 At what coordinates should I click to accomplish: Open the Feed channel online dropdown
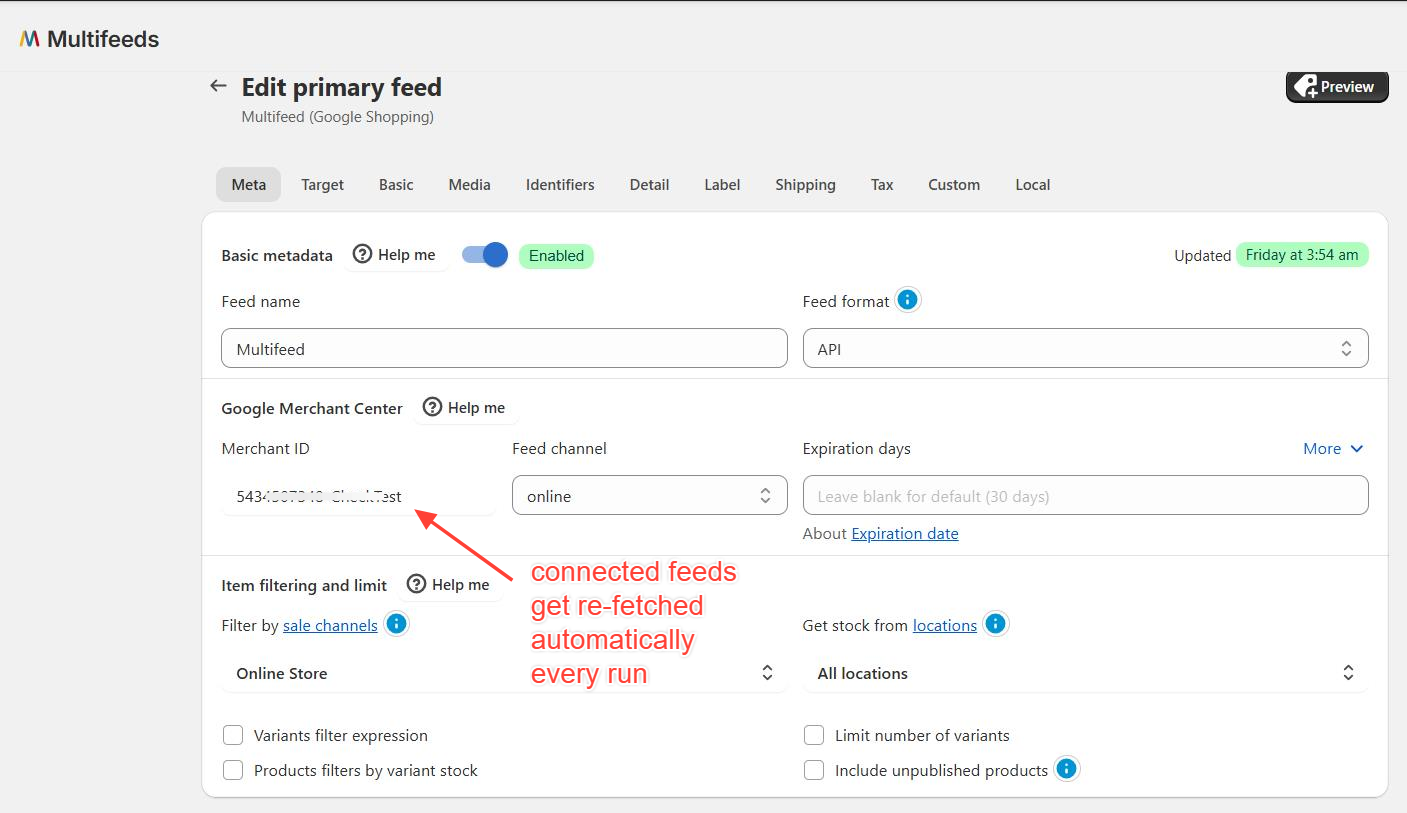coord(649,496)
